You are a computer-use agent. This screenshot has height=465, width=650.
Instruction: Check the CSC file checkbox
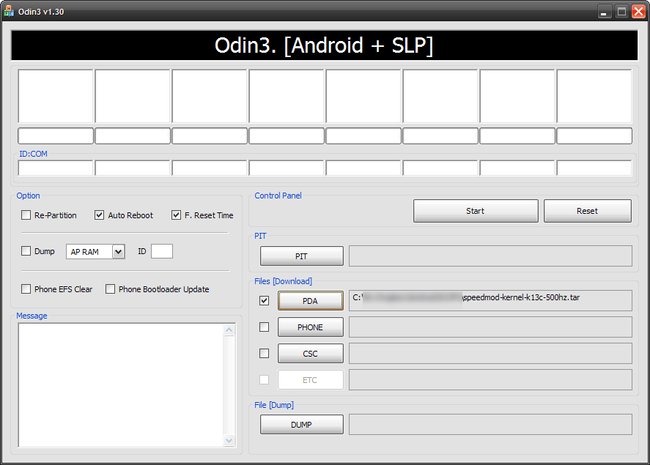pos(264,353)
